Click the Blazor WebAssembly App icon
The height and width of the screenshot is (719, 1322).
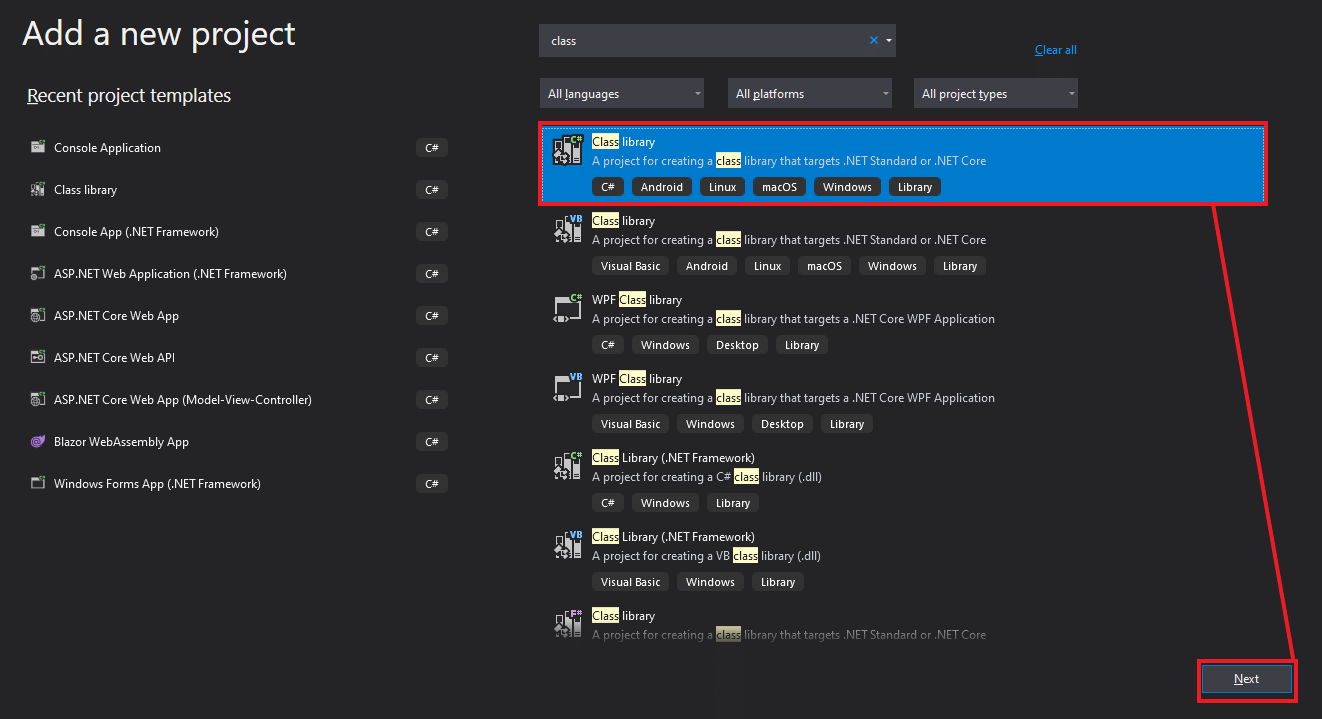click(38, 441)
